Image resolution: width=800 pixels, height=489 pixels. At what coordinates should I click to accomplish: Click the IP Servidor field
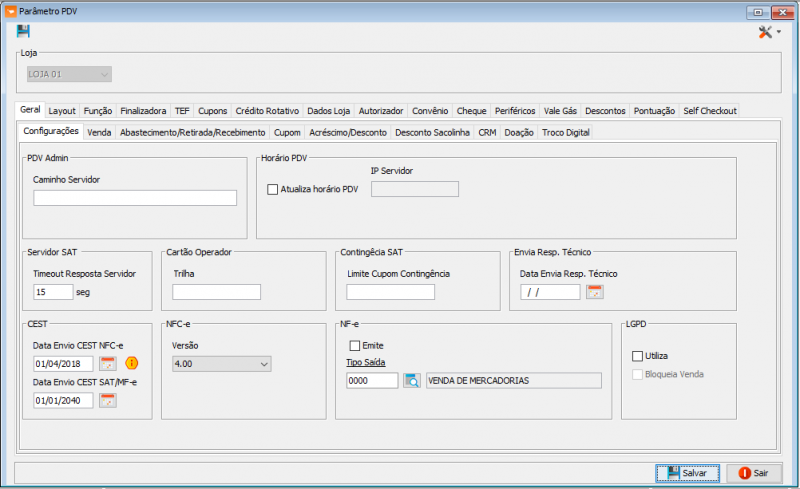coord(414,189)
